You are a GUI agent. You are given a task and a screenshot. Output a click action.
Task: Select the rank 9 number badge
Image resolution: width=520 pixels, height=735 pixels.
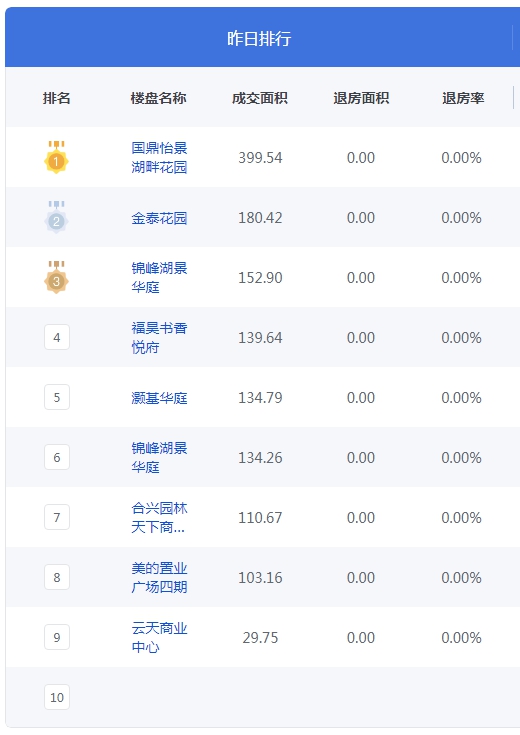57,637
